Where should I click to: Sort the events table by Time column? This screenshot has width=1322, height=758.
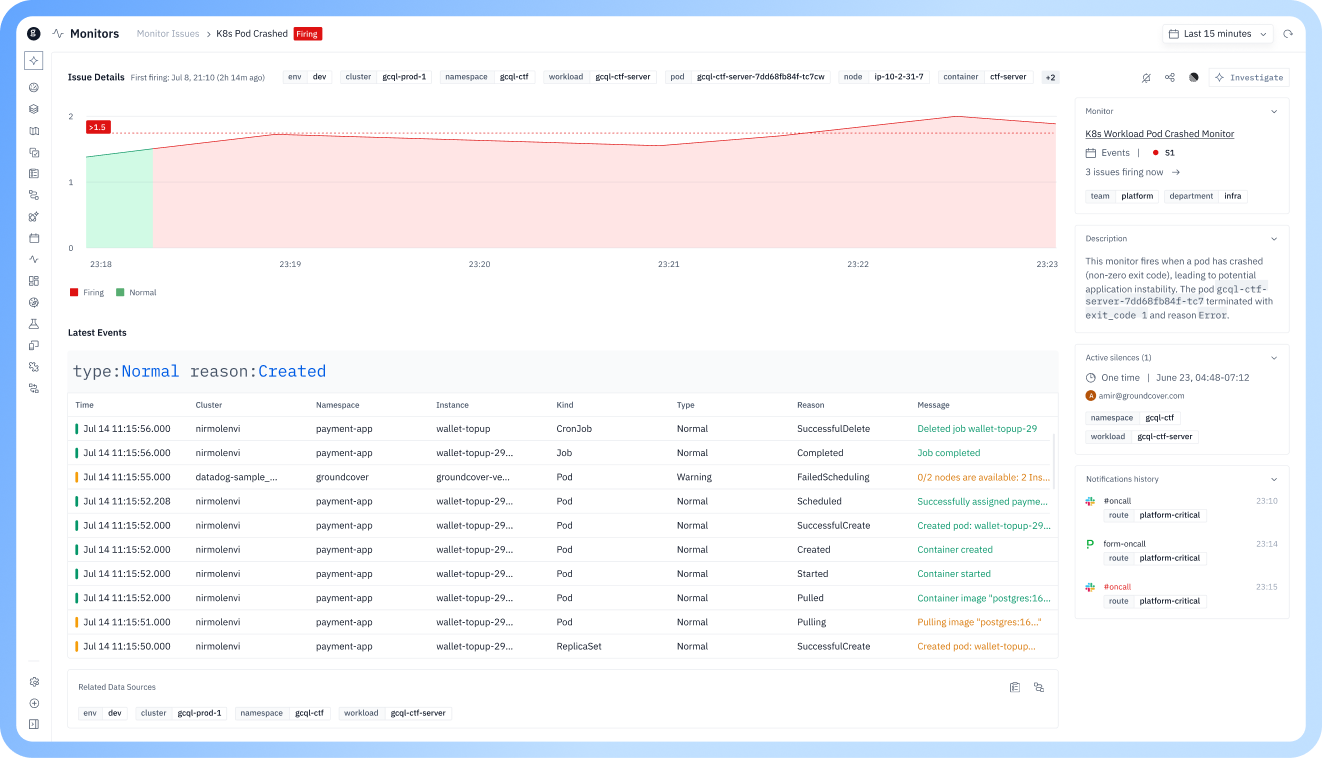pos(85,405)
